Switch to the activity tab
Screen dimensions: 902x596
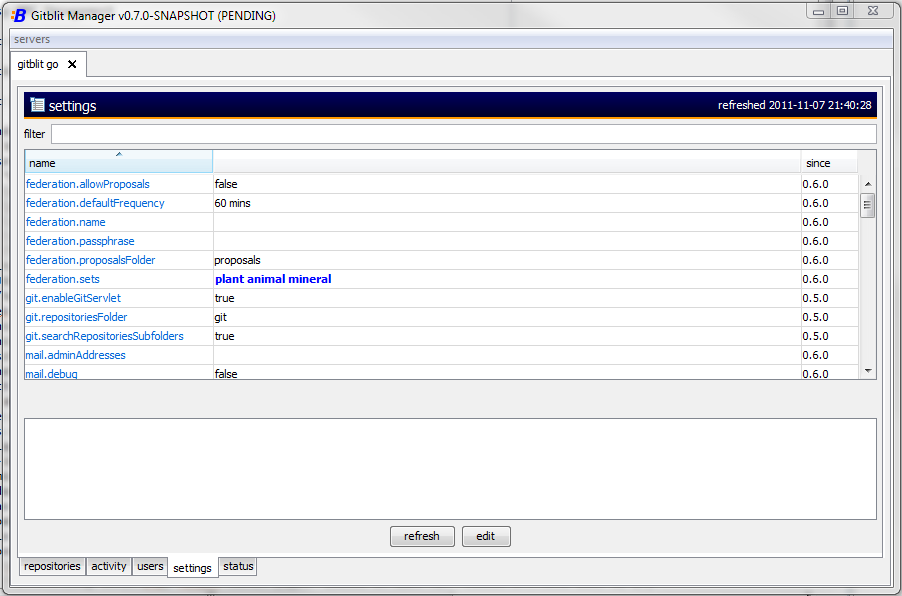[109, 566]
